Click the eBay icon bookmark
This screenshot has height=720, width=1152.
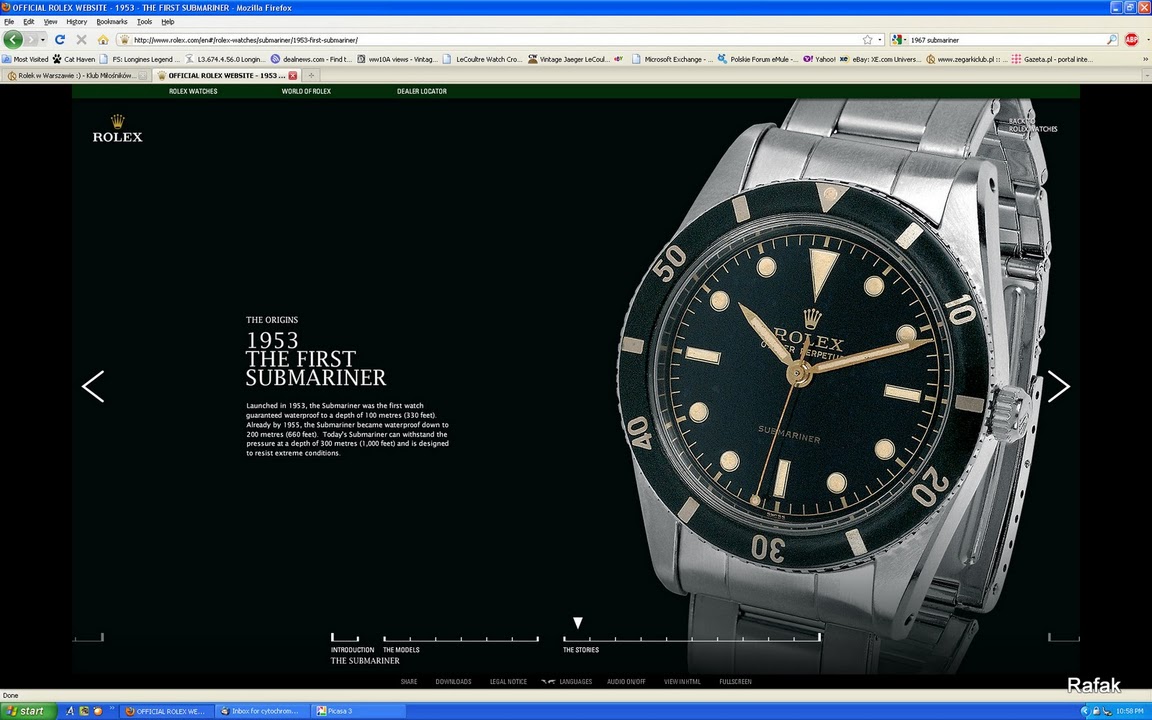(x=619, y=60)
